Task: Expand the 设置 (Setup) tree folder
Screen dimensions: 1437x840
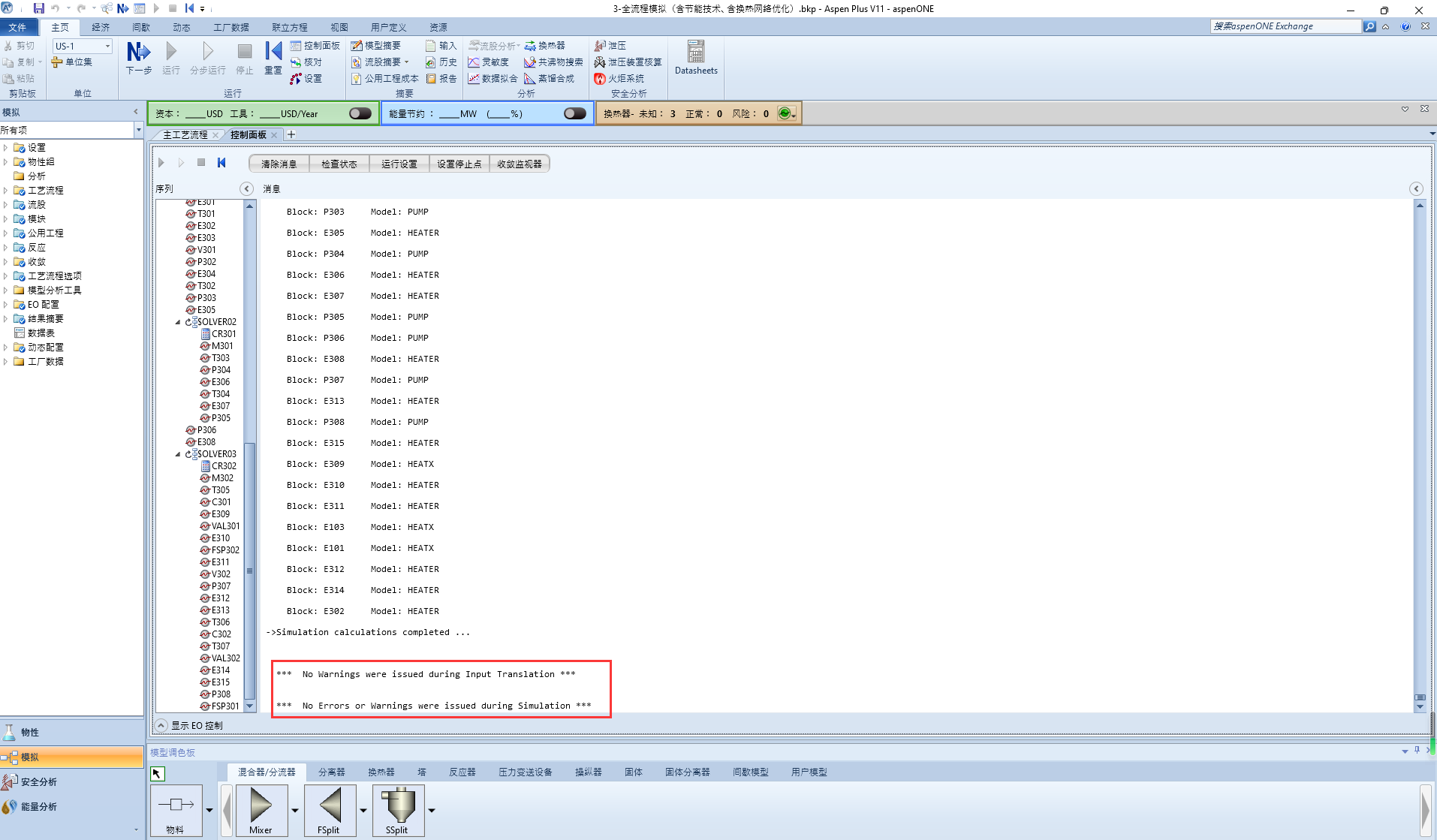Action: pos(6,148)
